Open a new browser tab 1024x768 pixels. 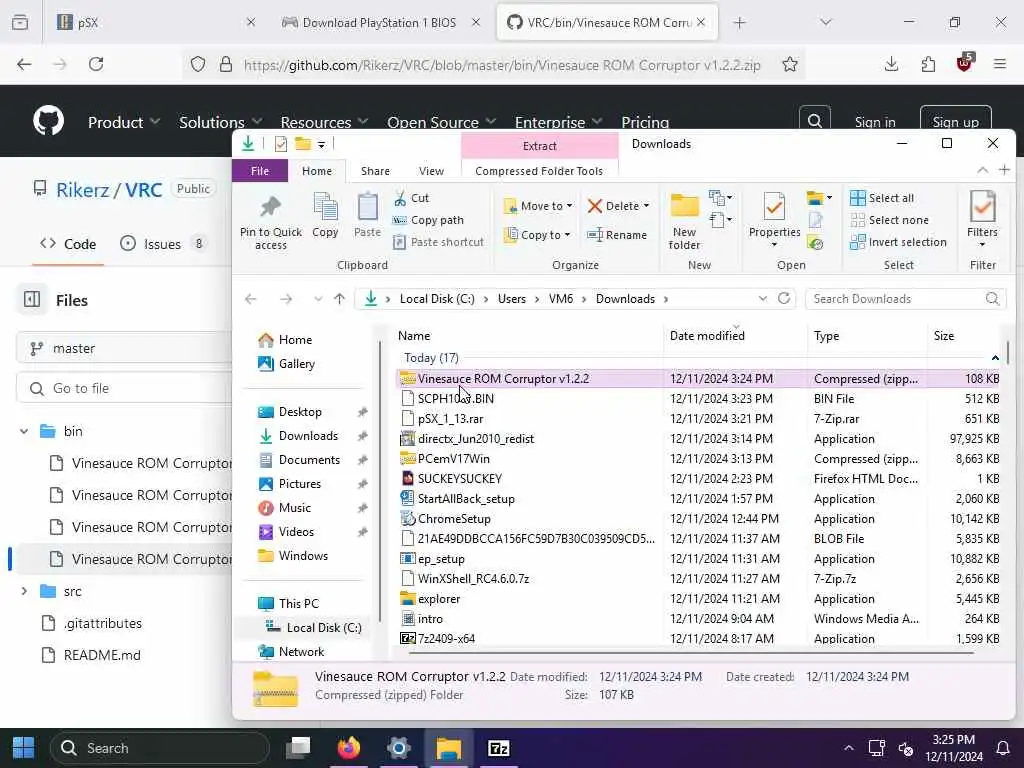[x=739, y=22]
